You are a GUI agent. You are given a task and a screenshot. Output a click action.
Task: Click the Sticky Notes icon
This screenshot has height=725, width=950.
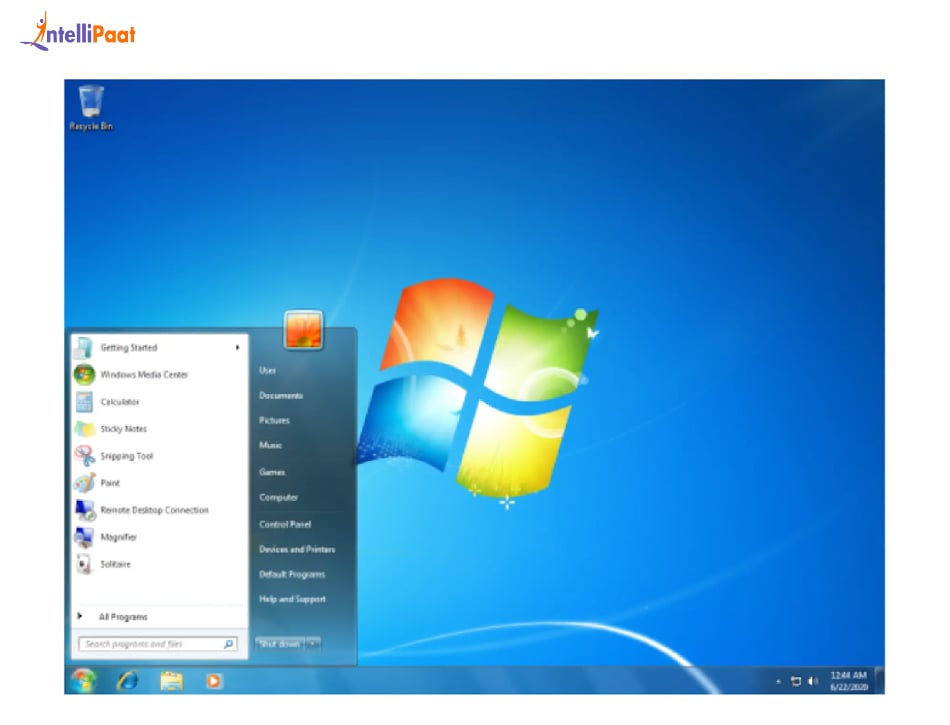tap(84, 429)
